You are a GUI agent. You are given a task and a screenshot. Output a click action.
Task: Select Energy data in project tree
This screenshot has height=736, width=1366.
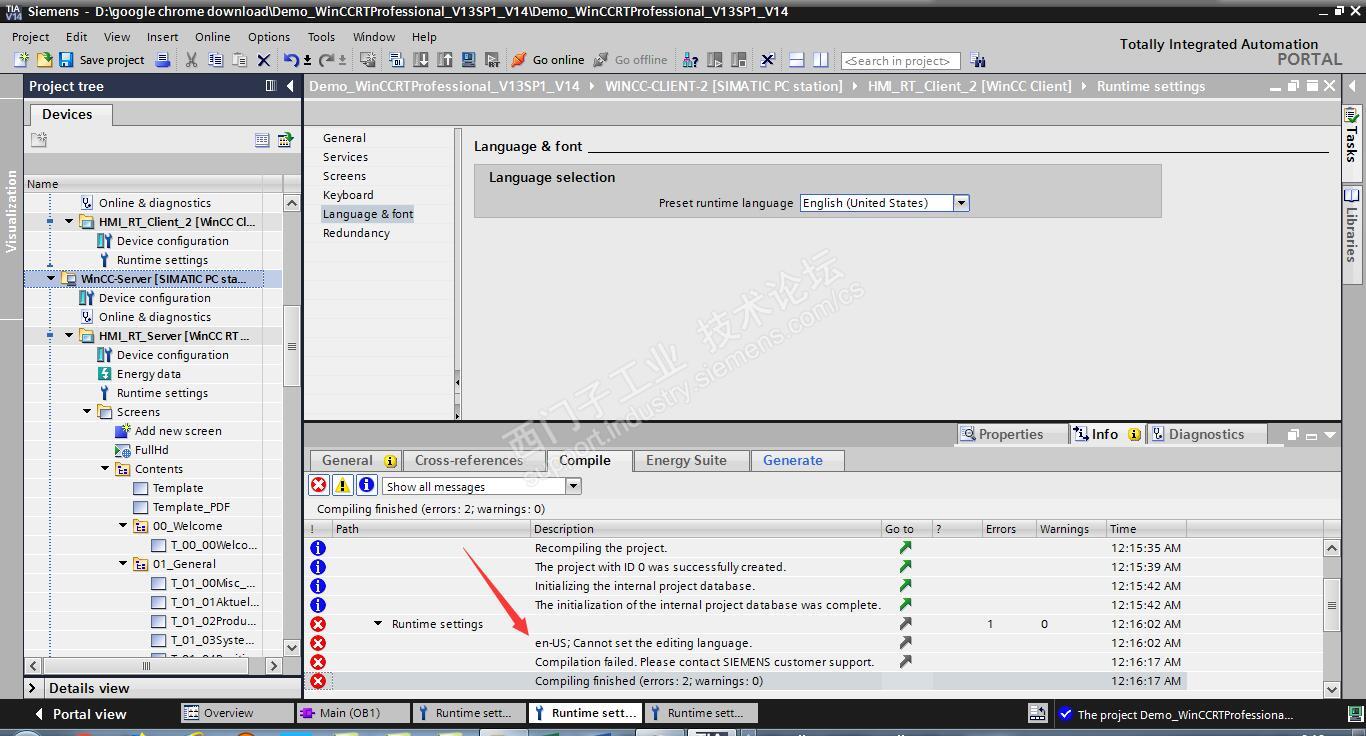[x=148, y=374]
